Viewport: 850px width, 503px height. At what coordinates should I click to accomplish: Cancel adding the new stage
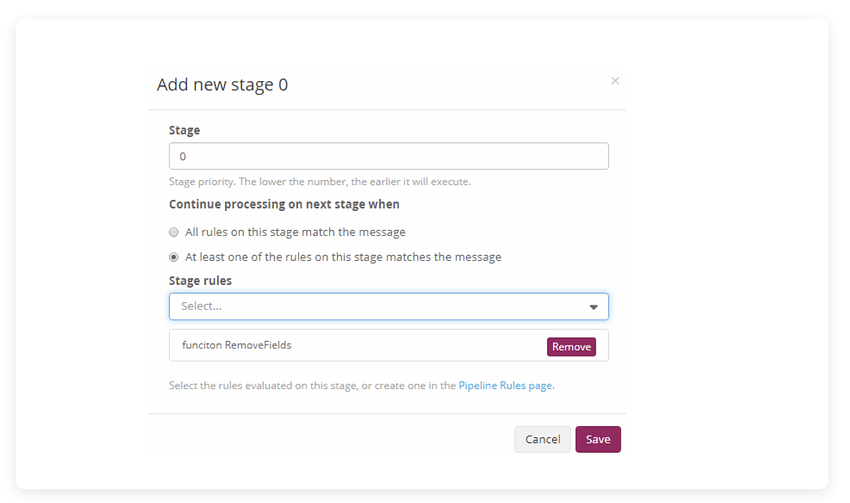click(x=543, y=439)
